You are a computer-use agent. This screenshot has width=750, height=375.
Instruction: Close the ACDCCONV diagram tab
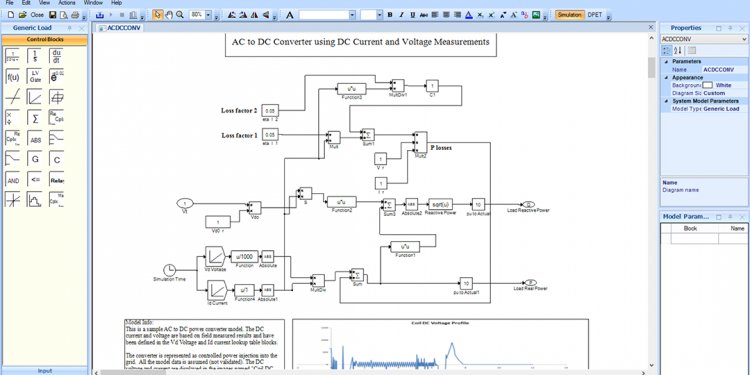pyautogui.click(x=651, y=27)
